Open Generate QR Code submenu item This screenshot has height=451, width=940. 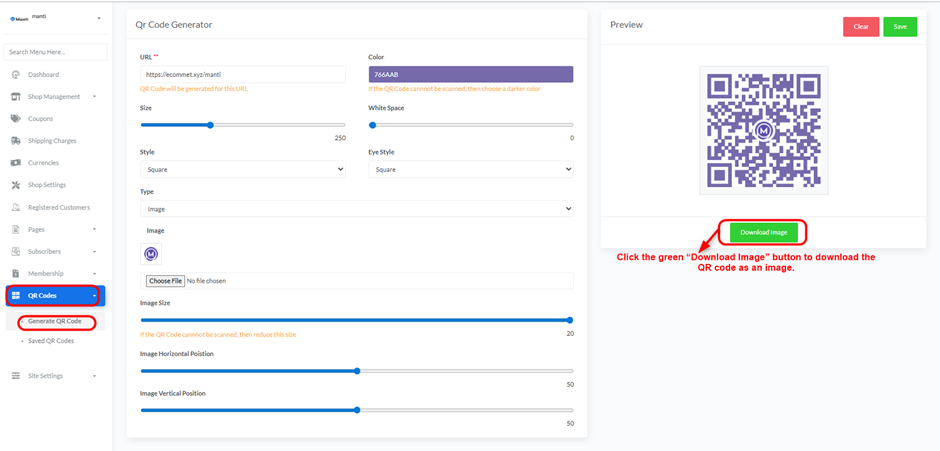coord(55,321)
